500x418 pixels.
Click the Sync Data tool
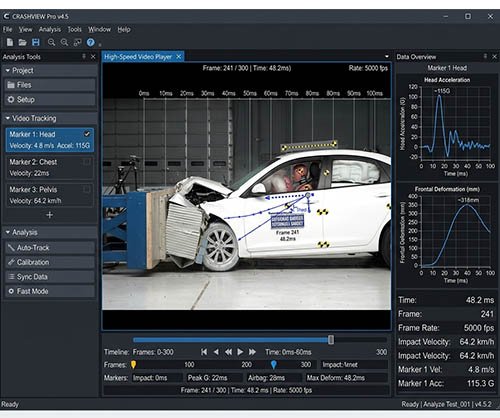[50, 277]
